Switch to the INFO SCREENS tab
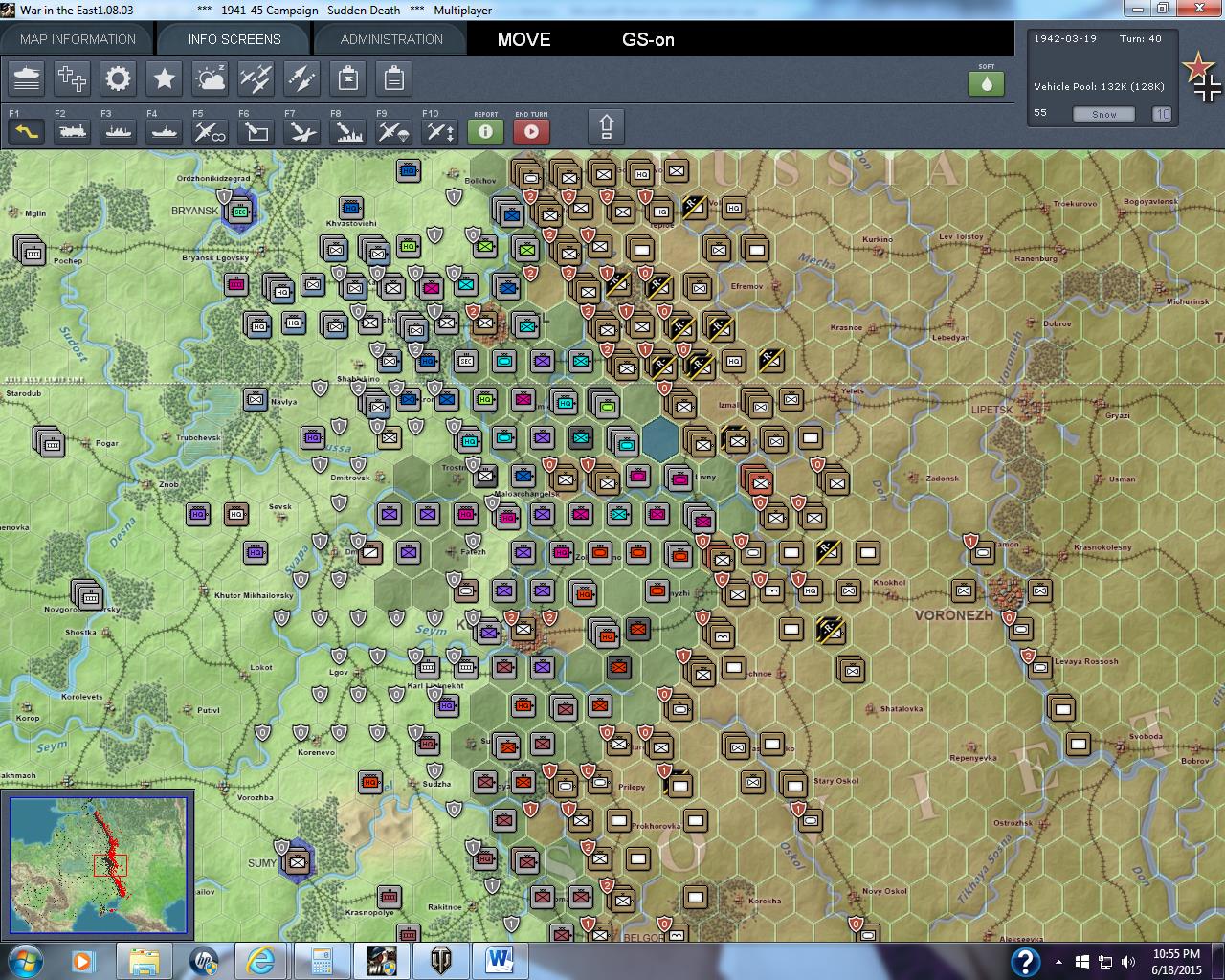This screenshot has height=980, width=1225. (234, 39)
